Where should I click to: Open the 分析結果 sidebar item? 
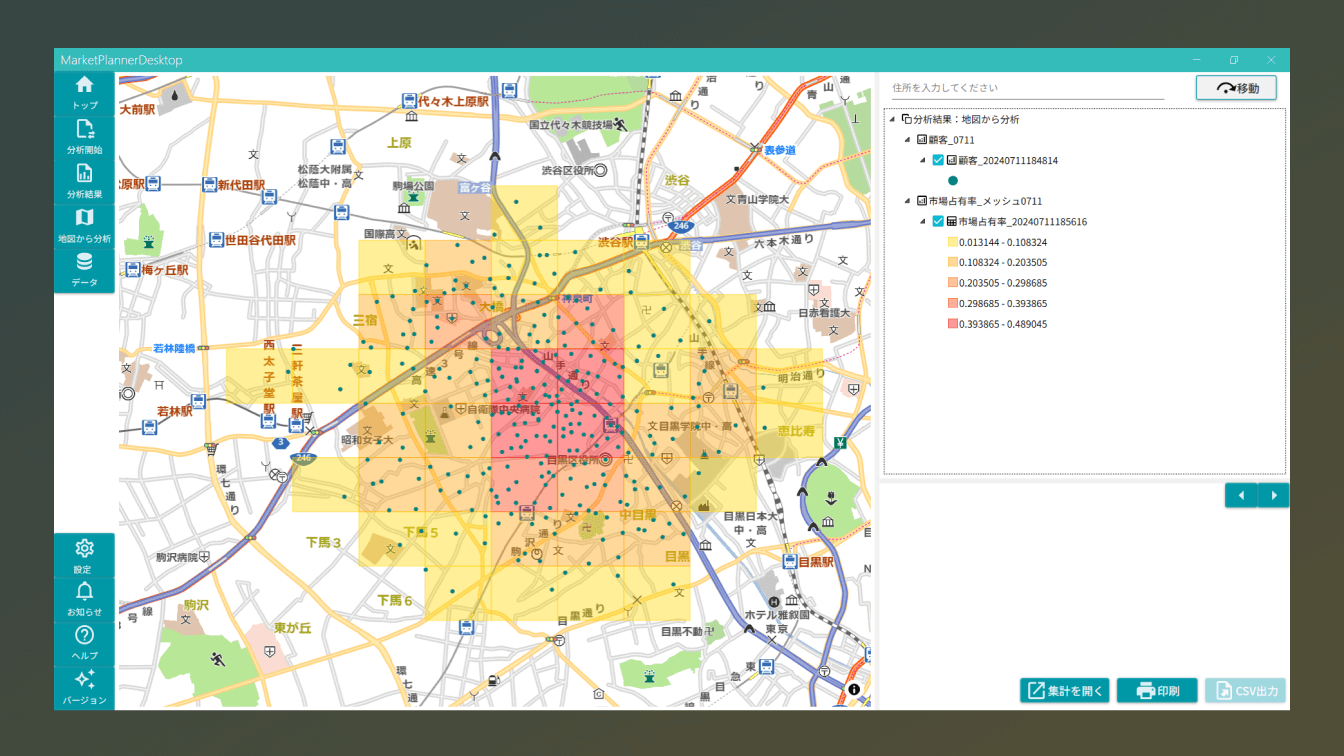point(85,182)
